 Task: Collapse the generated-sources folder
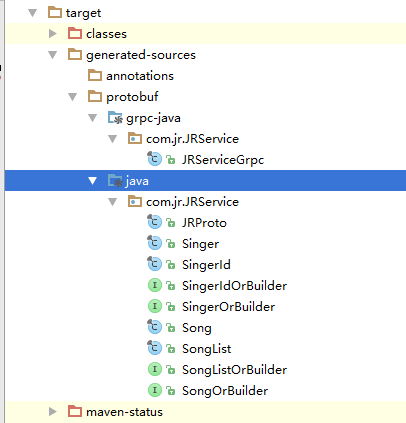(53, 55)
